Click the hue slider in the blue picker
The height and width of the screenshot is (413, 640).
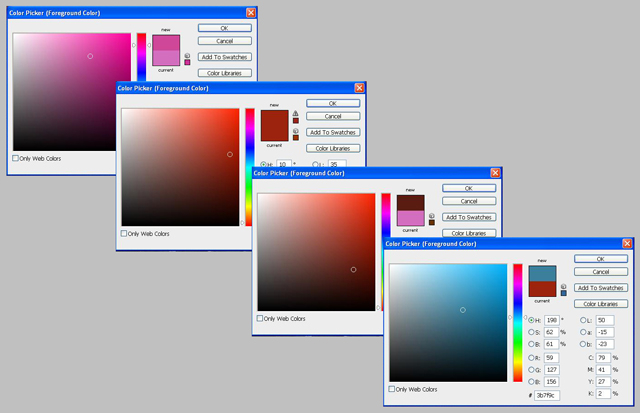518,323
